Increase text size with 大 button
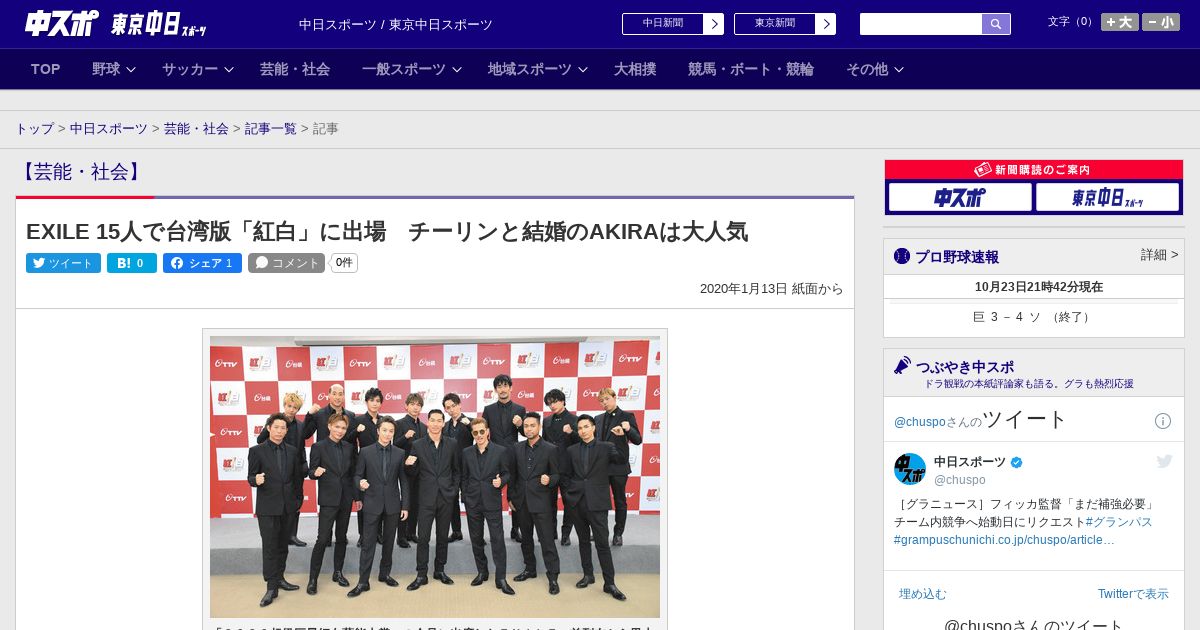Image resolution: width=1200 pixels, height=630 pixels. point(1120,22)
